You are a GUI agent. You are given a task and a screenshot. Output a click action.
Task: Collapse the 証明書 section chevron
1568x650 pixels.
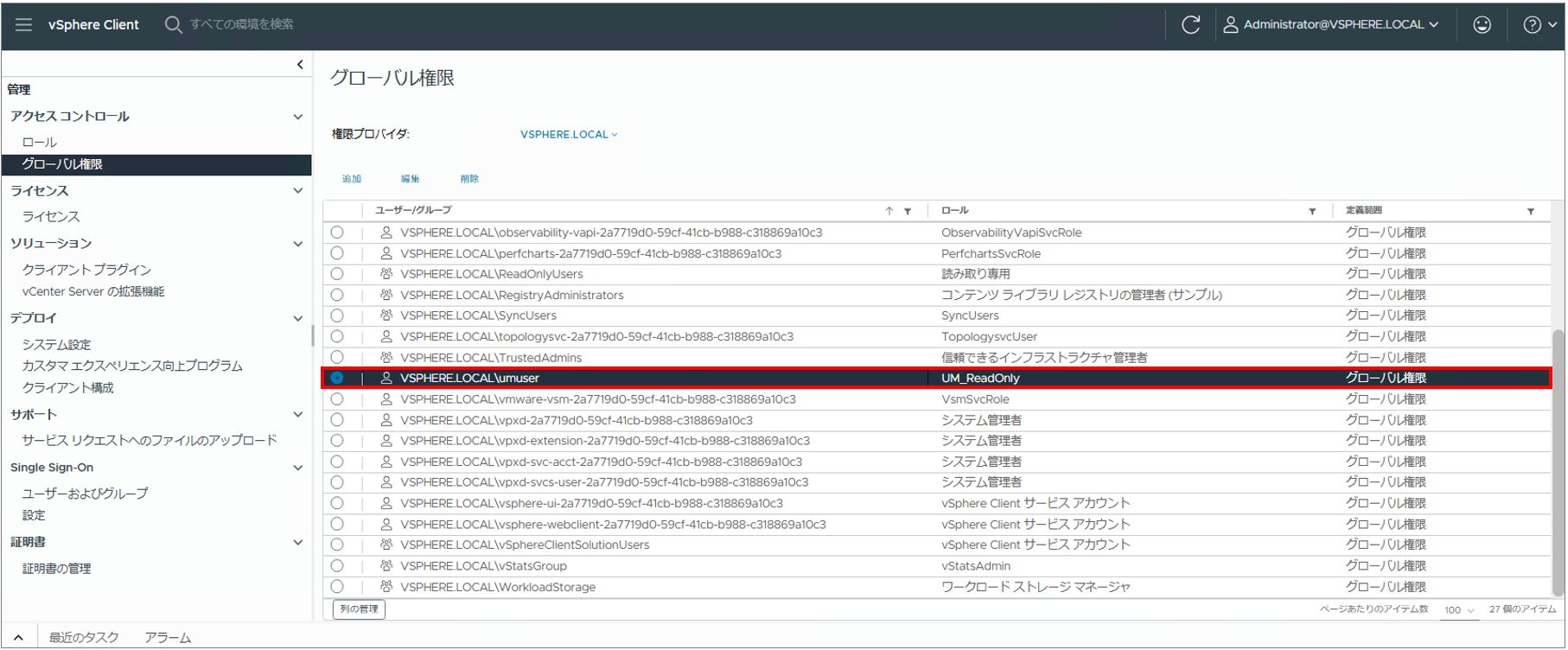point(298,543)
